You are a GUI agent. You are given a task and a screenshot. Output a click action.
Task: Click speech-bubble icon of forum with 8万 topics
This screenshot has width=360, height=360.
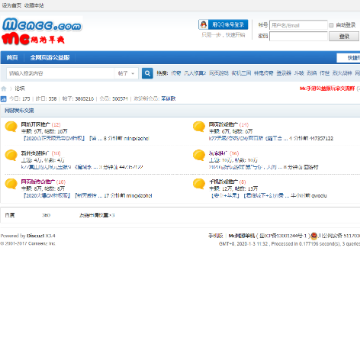pos(11,184)
